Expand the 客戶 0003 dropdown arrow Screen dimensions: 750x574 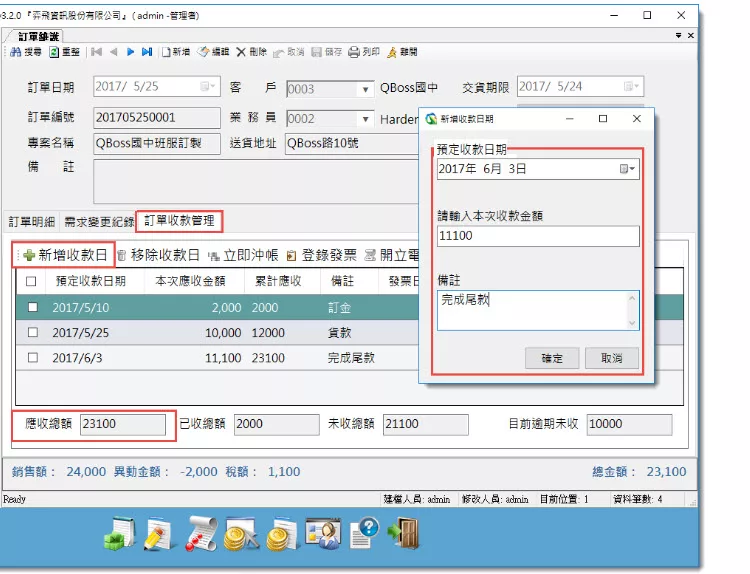(366, 89)
